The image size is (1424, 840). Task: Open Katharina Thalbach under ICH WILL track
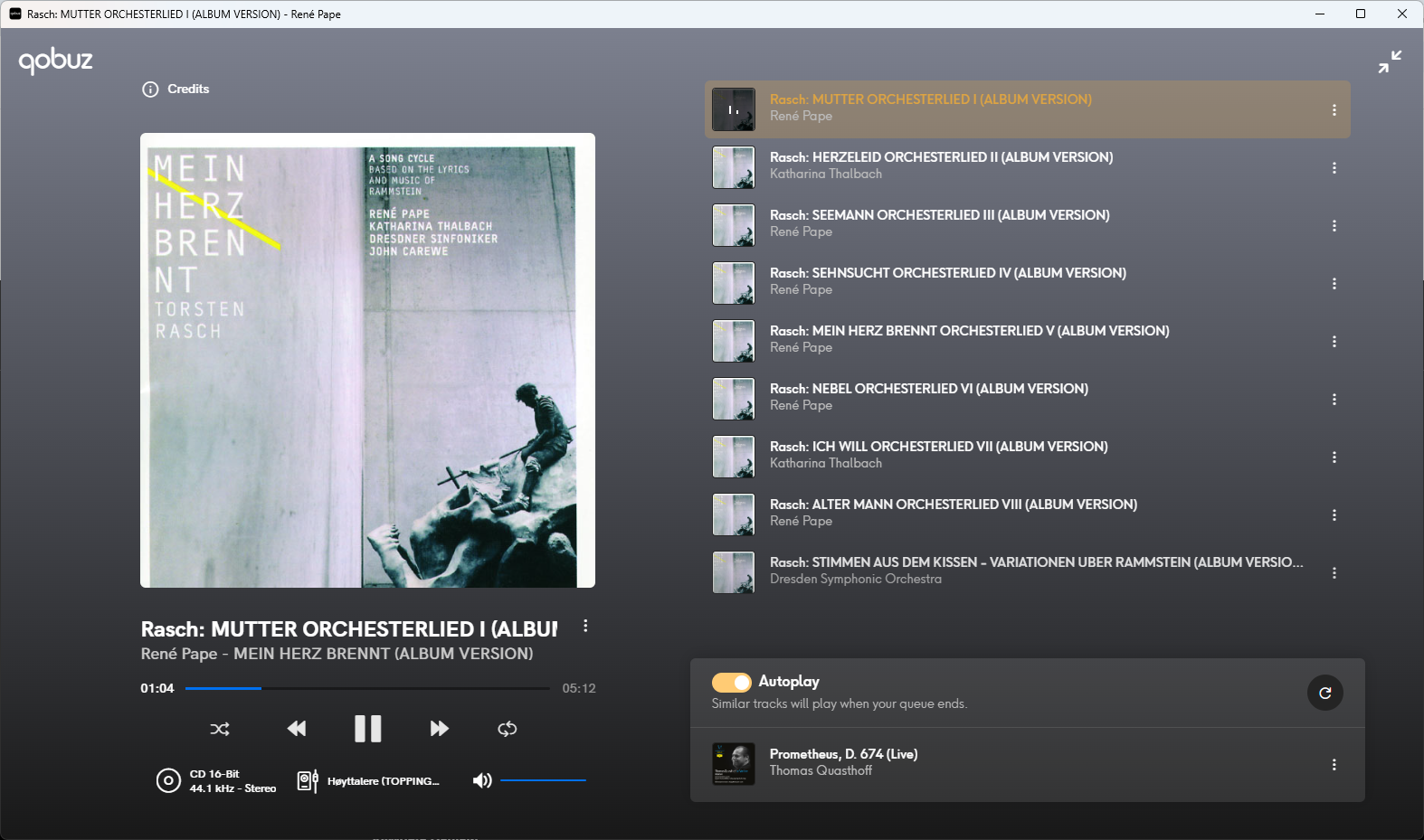point(826,463)
